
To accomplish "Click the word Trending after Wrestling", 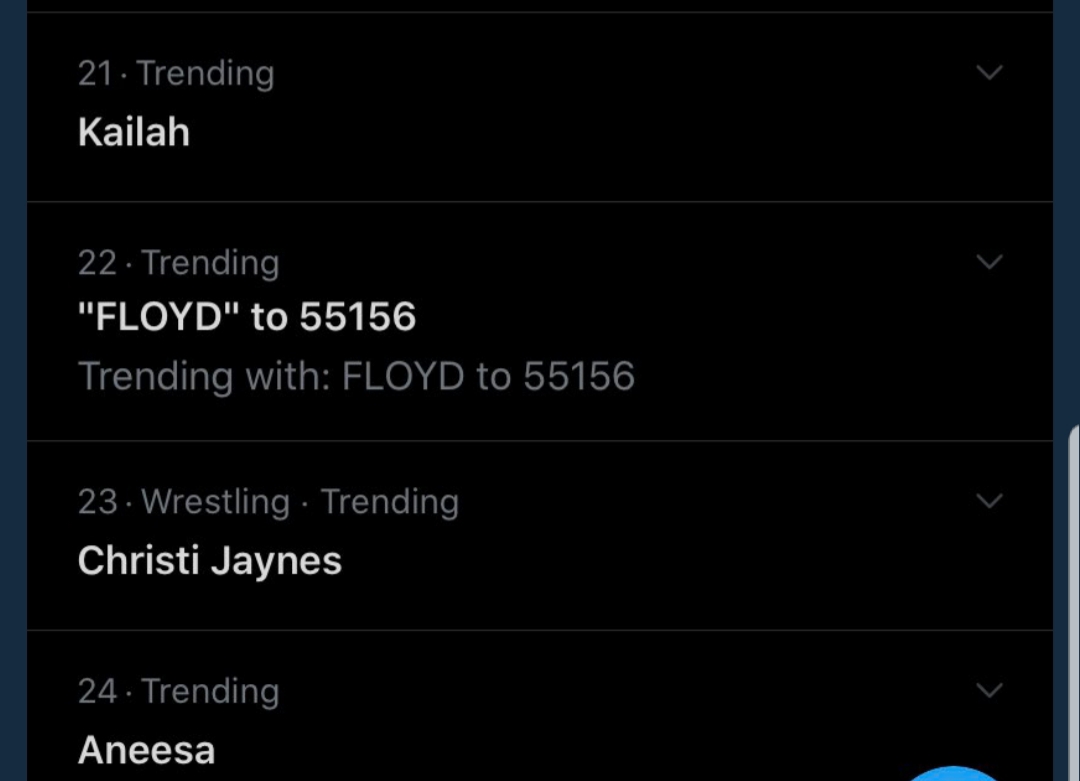I will point(390,501).
